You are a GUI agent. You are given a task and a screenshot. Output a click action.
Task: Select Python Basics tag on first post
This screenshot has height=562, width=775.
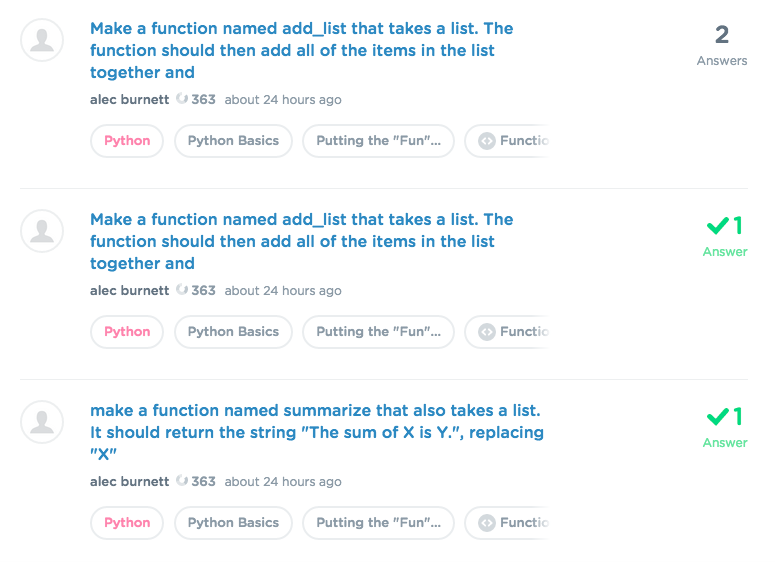pyautogui.click(x=233, y=141)
